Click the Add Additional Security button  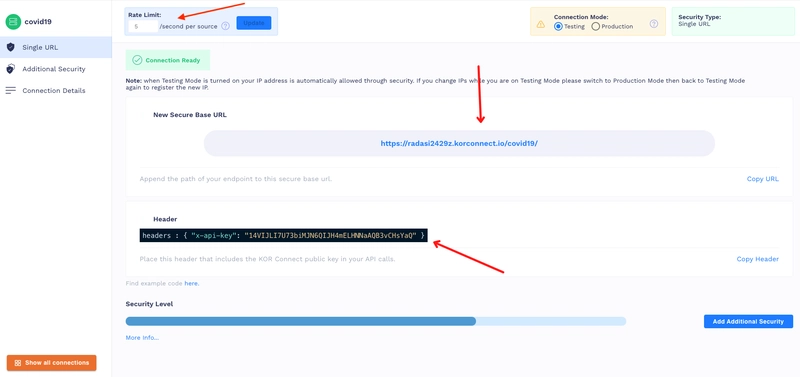[748, 321]
